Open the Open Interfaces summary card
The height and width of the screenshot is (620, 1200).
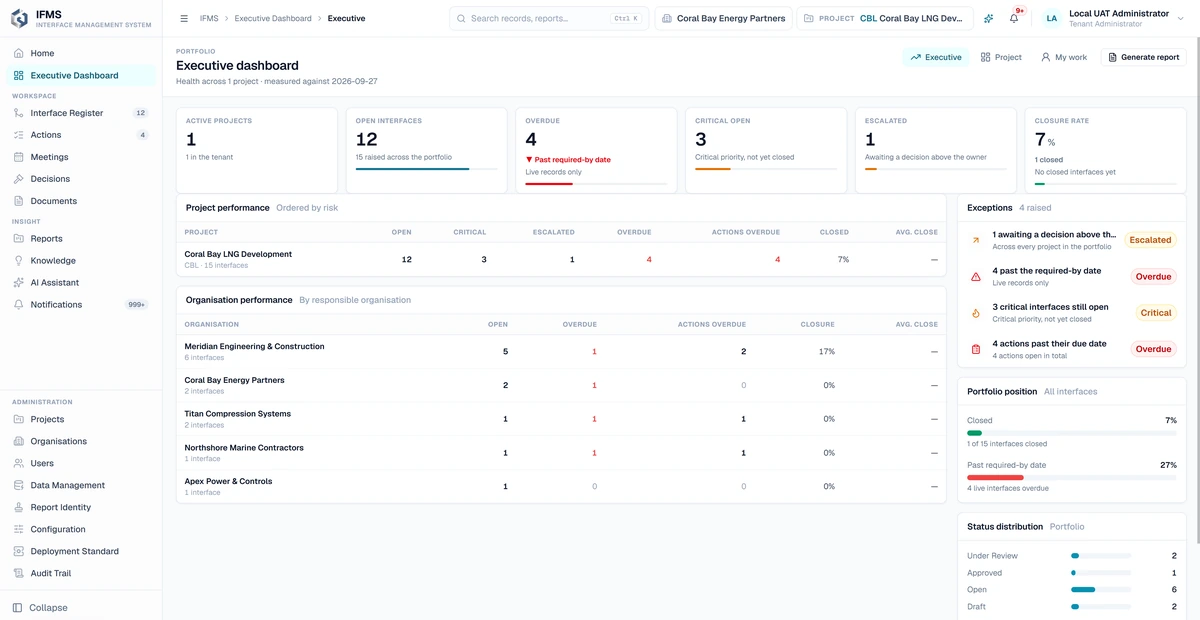tap(427, 150)
